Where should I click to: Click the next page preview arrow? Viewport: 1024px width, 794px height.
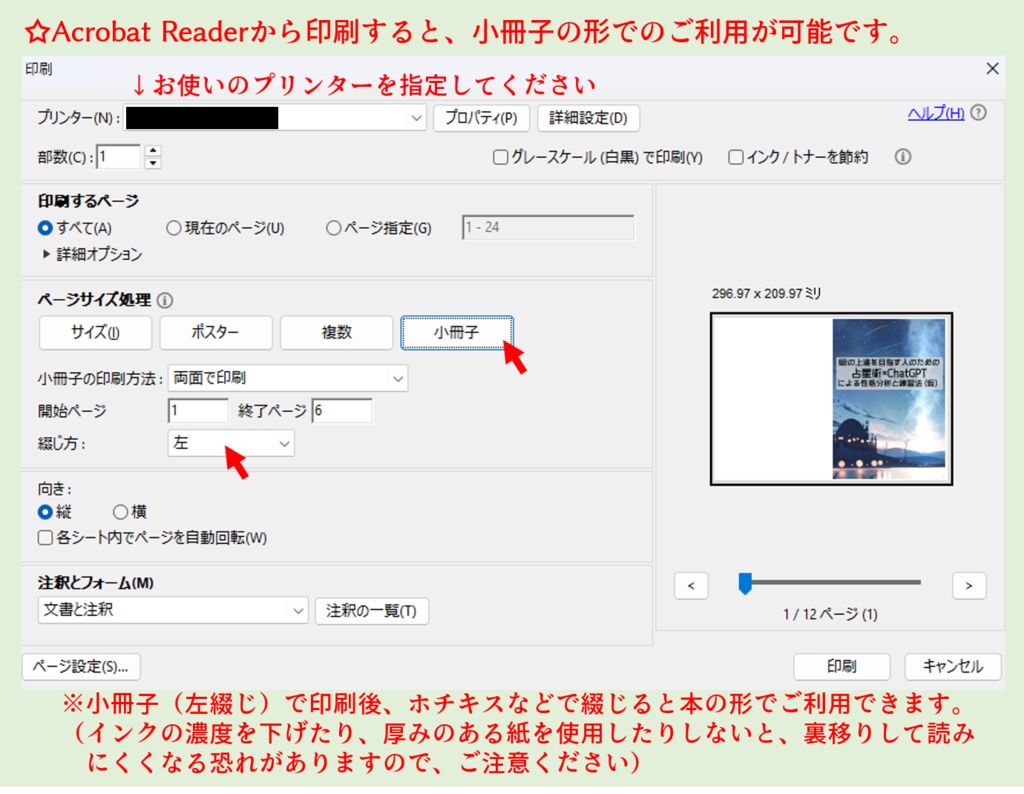[x=968, y=585]
